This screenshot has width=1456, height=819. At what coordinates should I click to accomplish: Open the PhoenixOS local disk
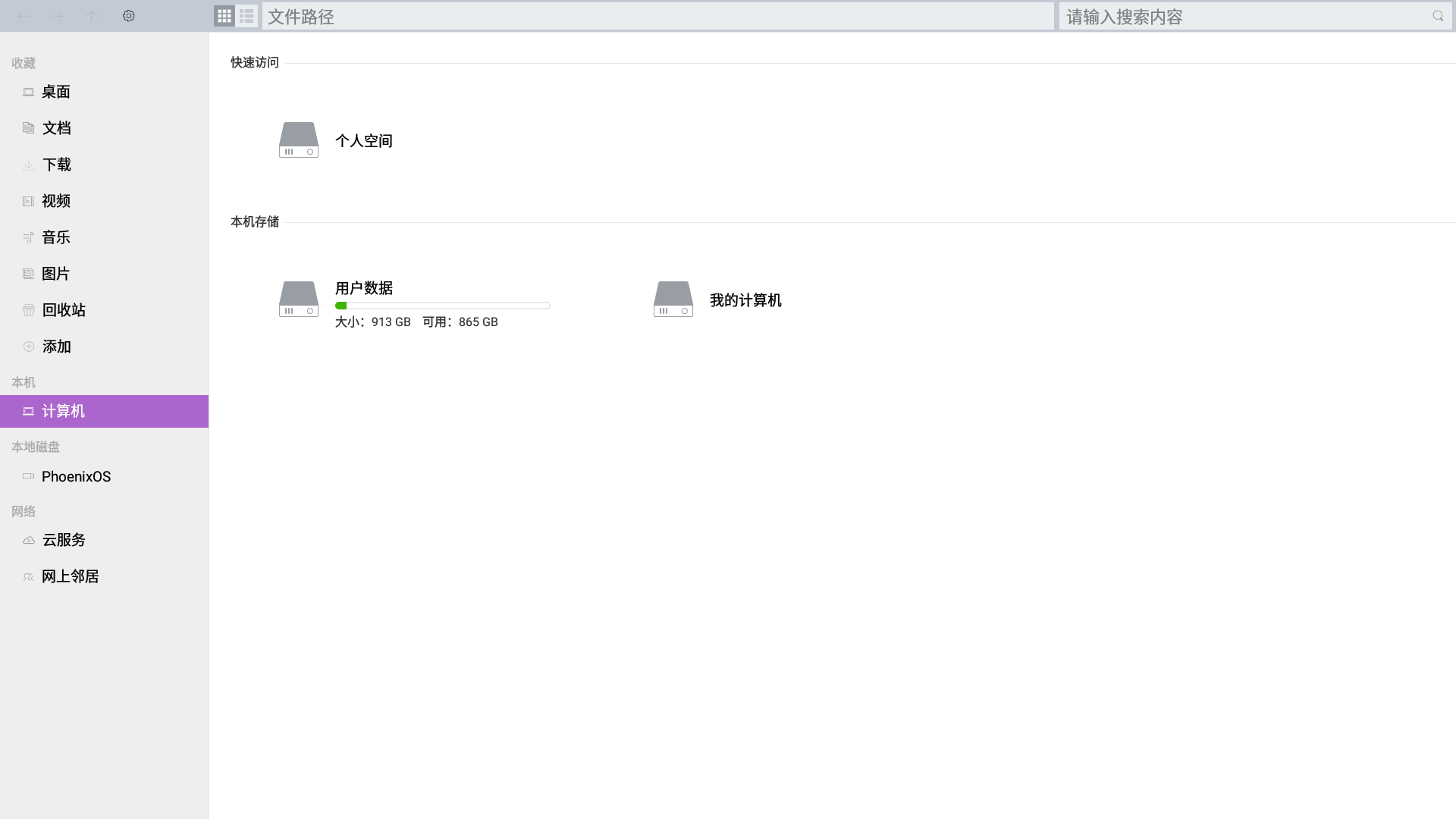pyautogui.click(x=104, y=476)
